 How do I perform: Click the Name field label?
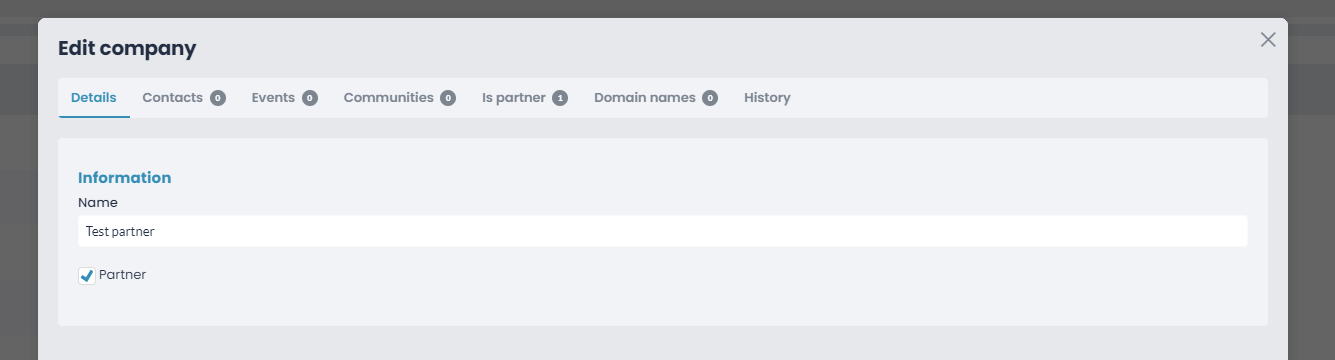pyautogui.click(x=98, y=203)
